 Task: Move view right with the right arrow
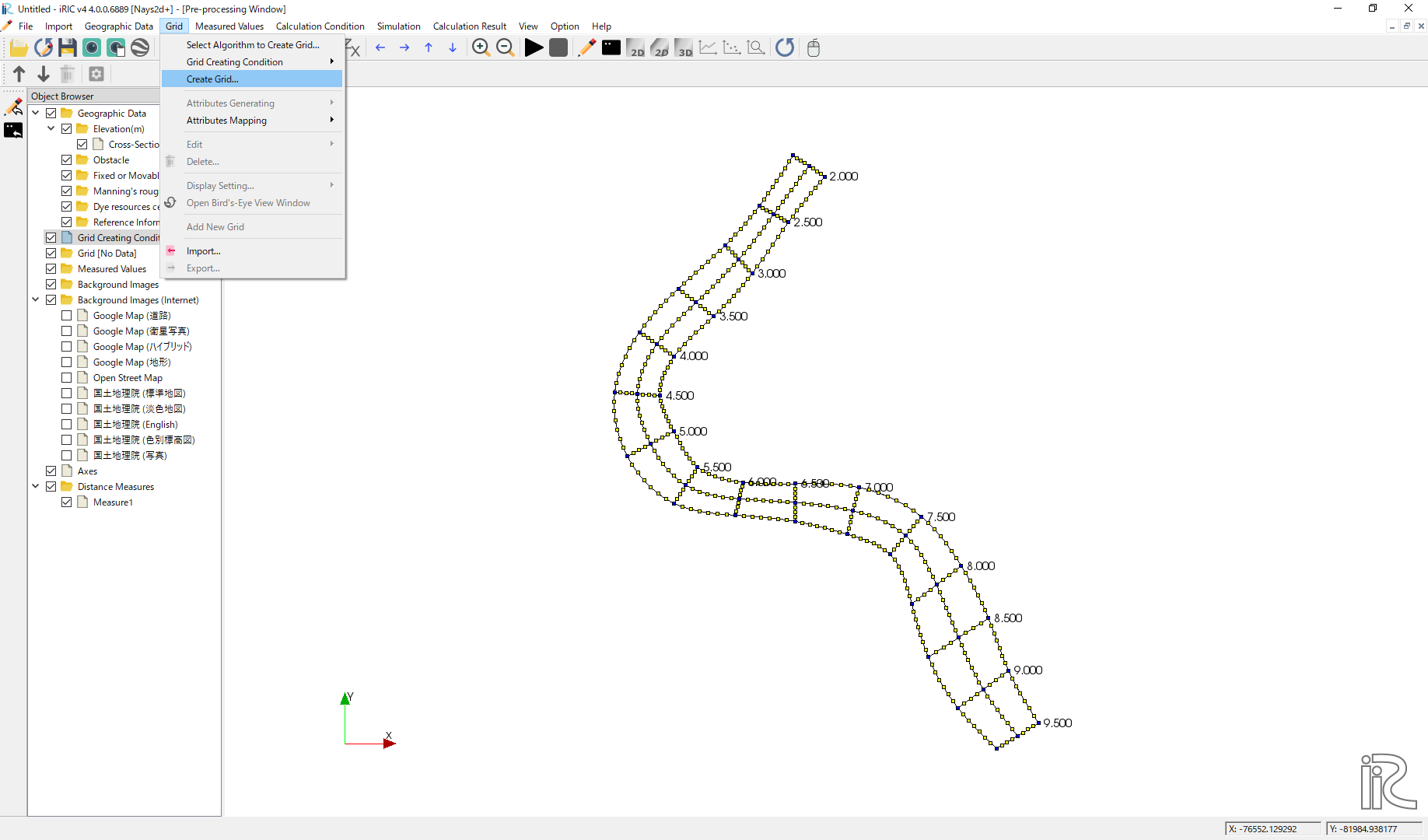[404, 48]
